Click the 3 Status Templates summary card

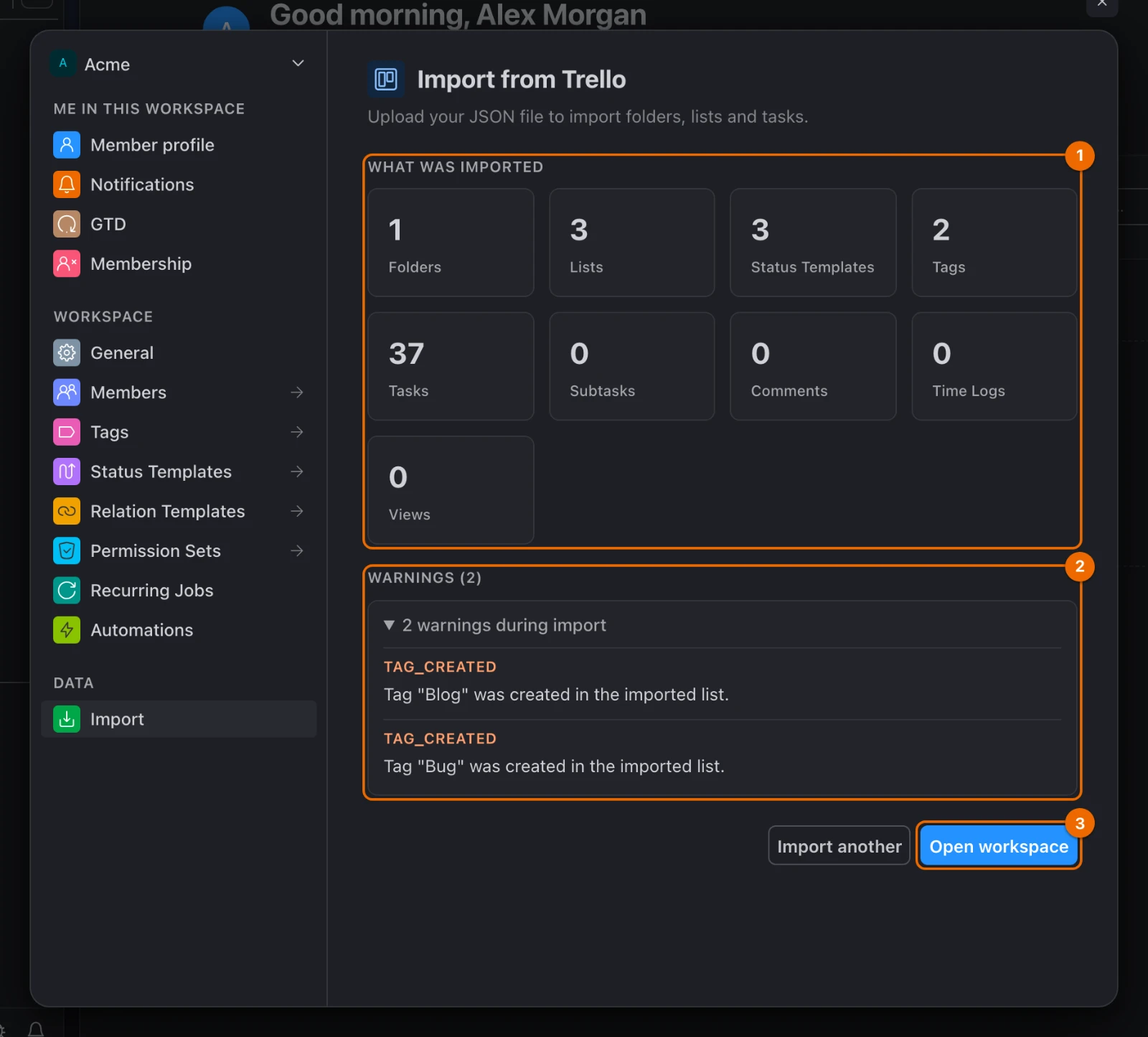[x=813, y=243]
